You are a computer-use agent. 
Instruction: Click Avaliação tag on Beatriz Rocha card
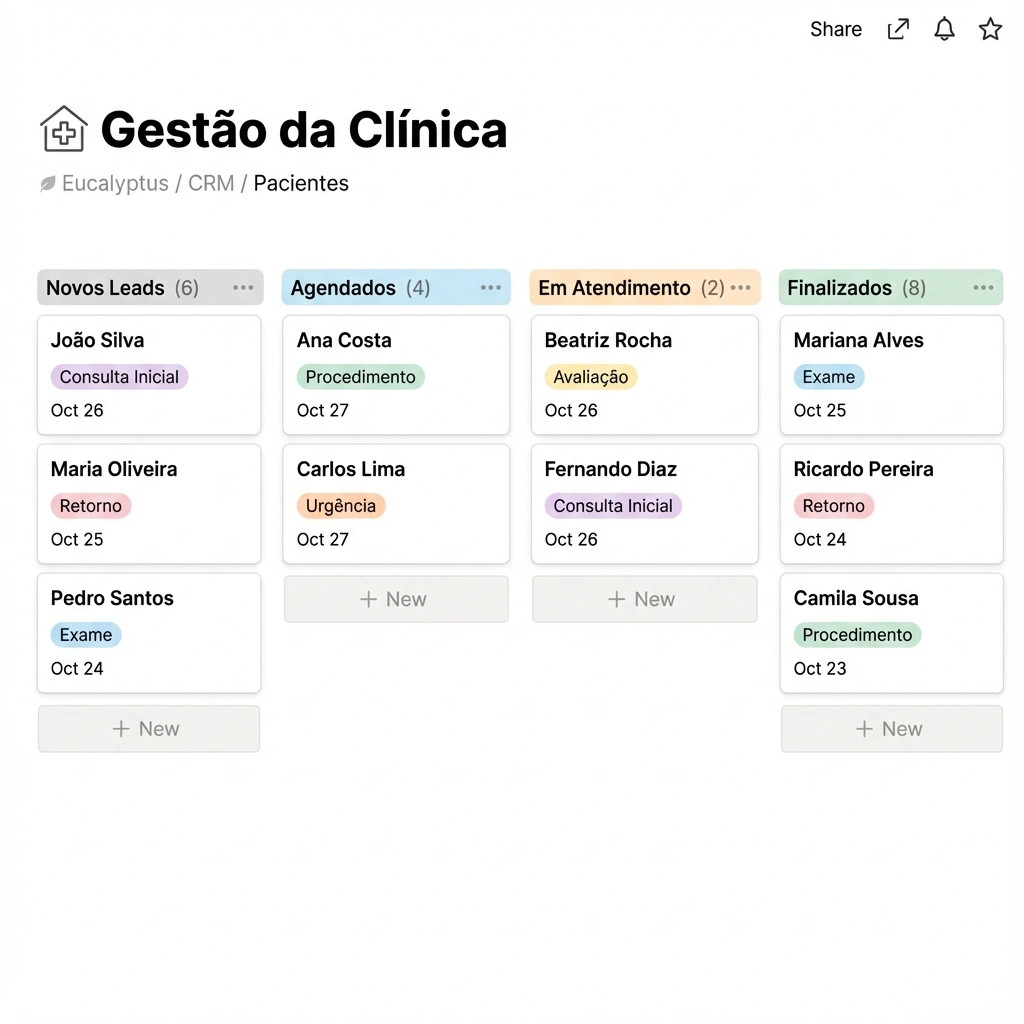click(591, 377)
